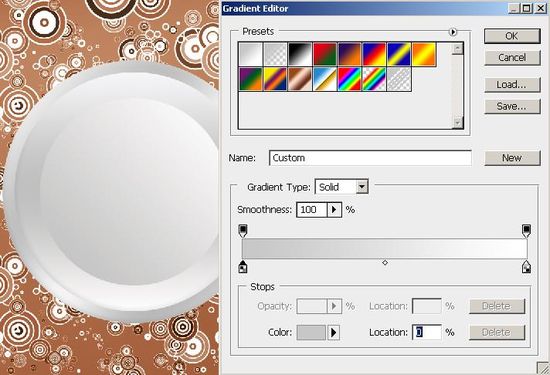Image resolution: width=550 pixels, height=375 pixels.
Task: Click the Name field containing Custom
Action: pos(370,158)
